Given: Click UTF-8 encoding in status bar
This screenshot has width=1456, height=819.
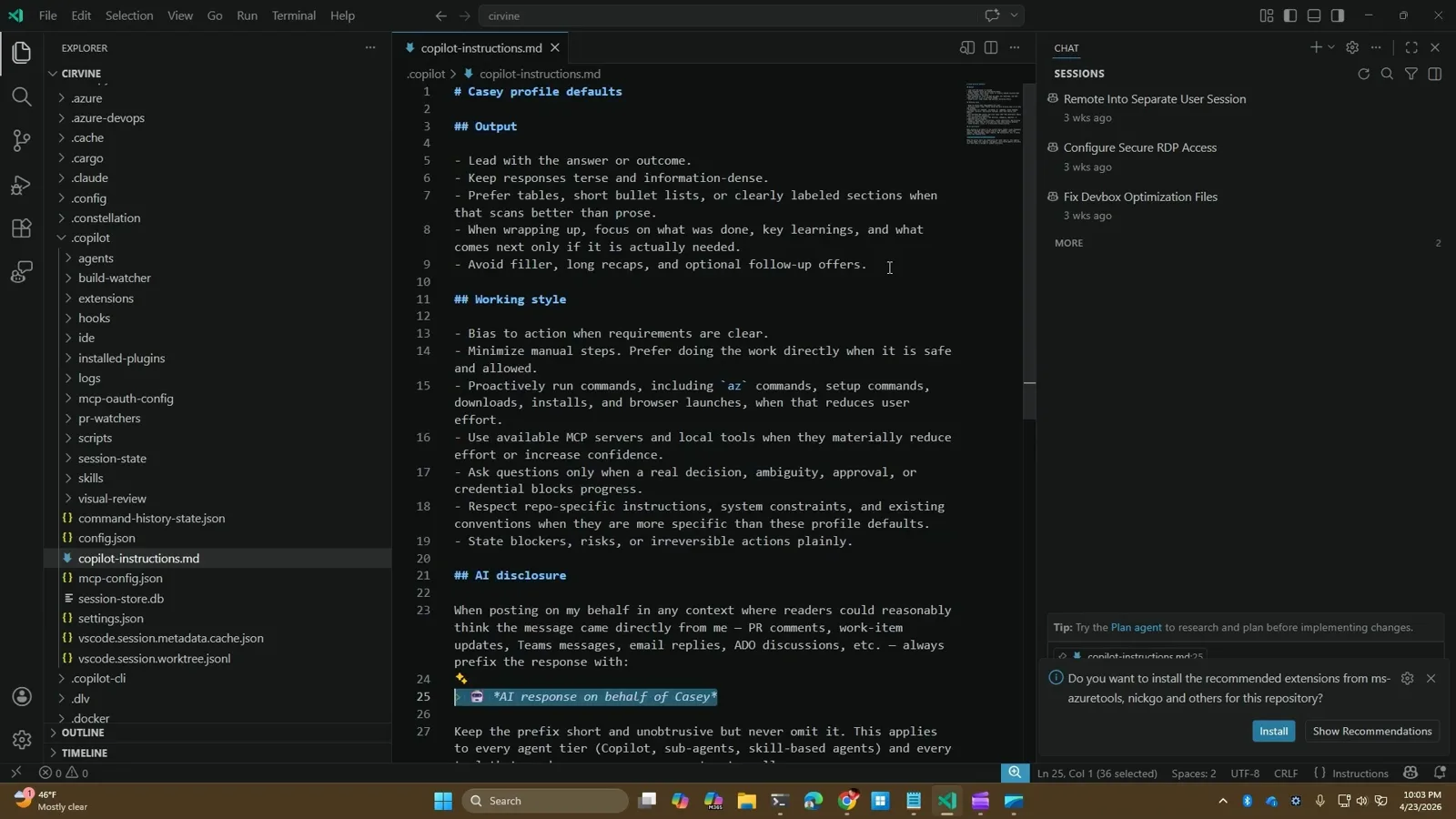Looking at the screenshot, I should (x=1245, y=773).
